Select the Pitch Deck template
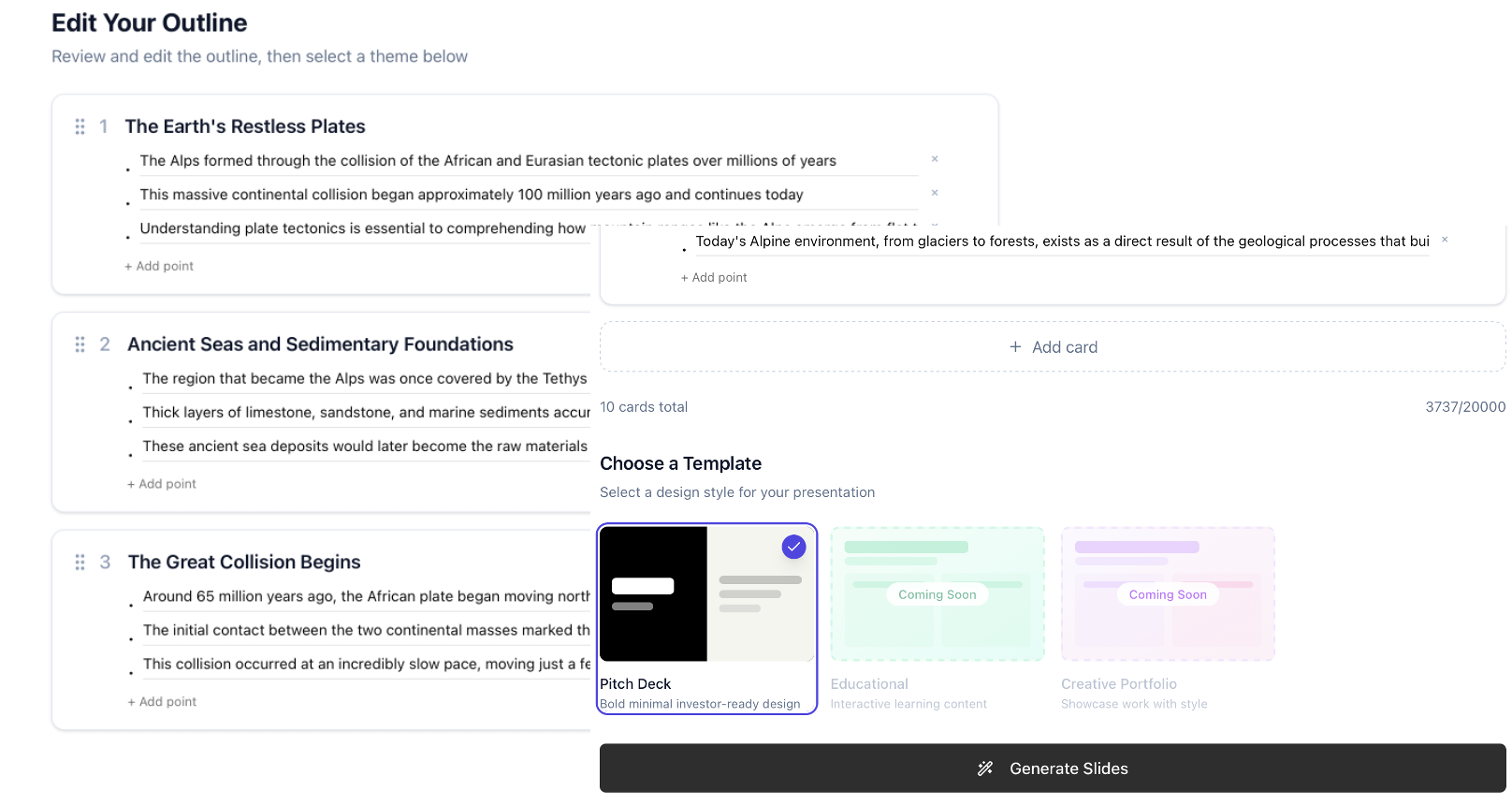Screen dimensions: 1512x805 point(706,618)
